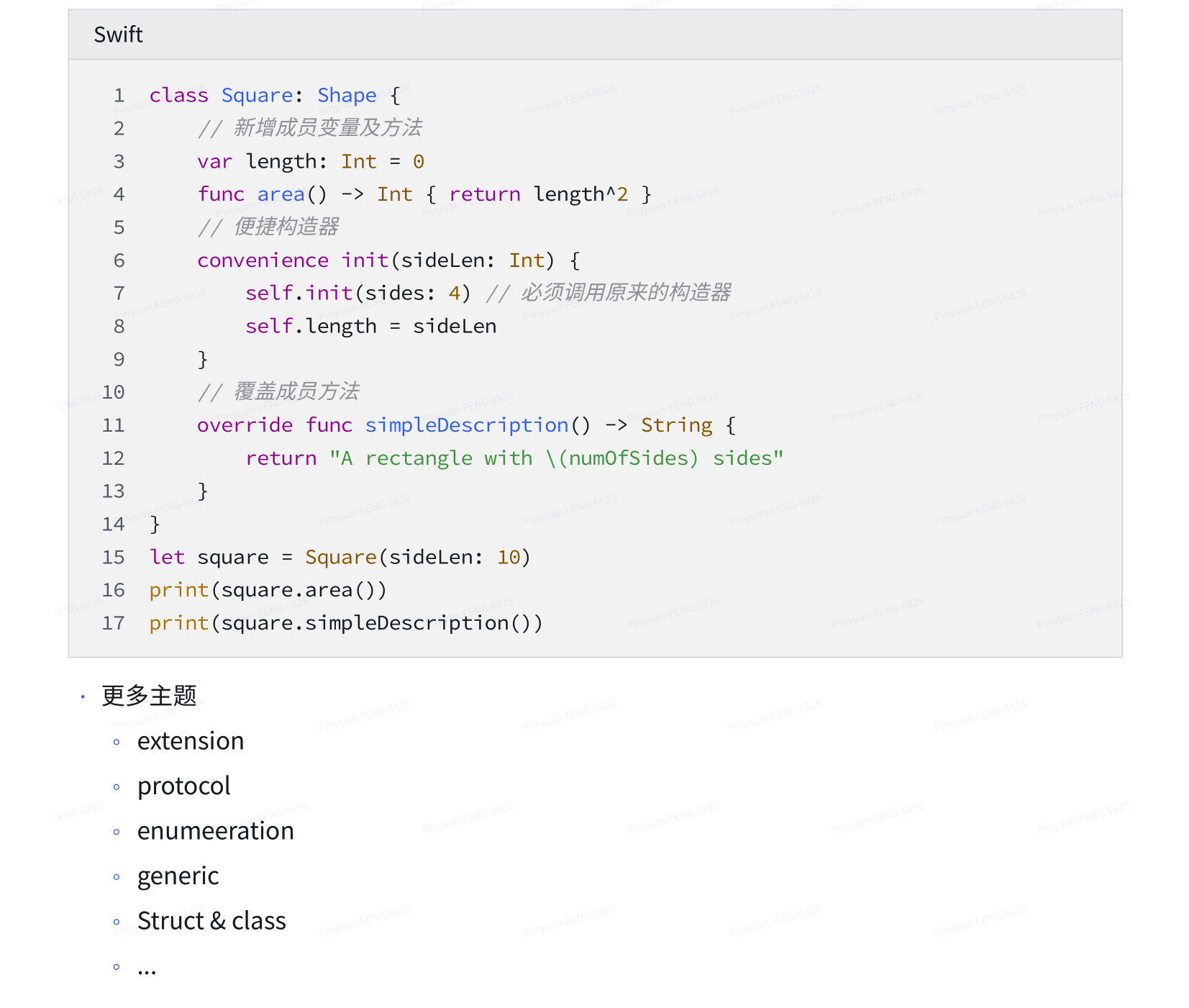Click the comment 必须调用原来的构造器
Viewport: 1189px width, 1008px height.
tap(624, 292)
